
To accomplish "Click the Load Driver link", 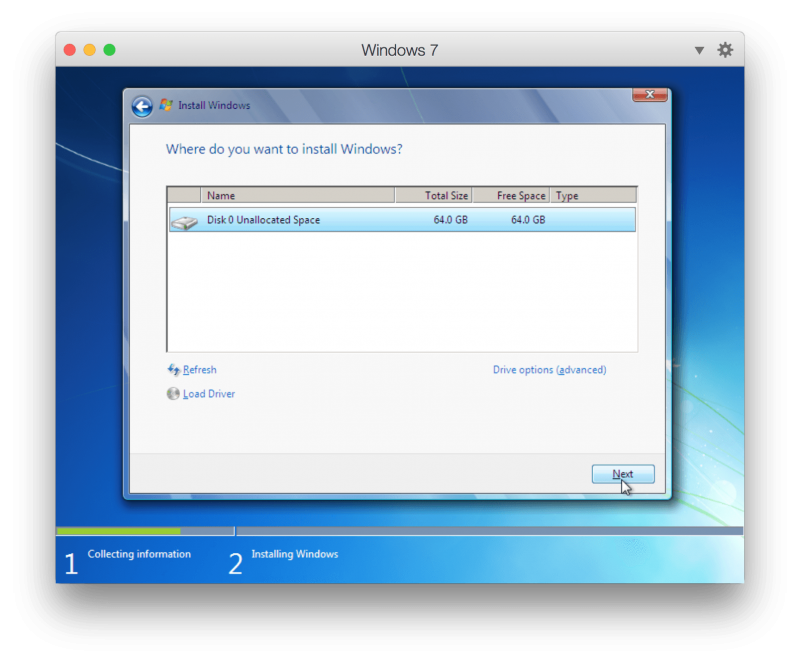I will 209,394.
